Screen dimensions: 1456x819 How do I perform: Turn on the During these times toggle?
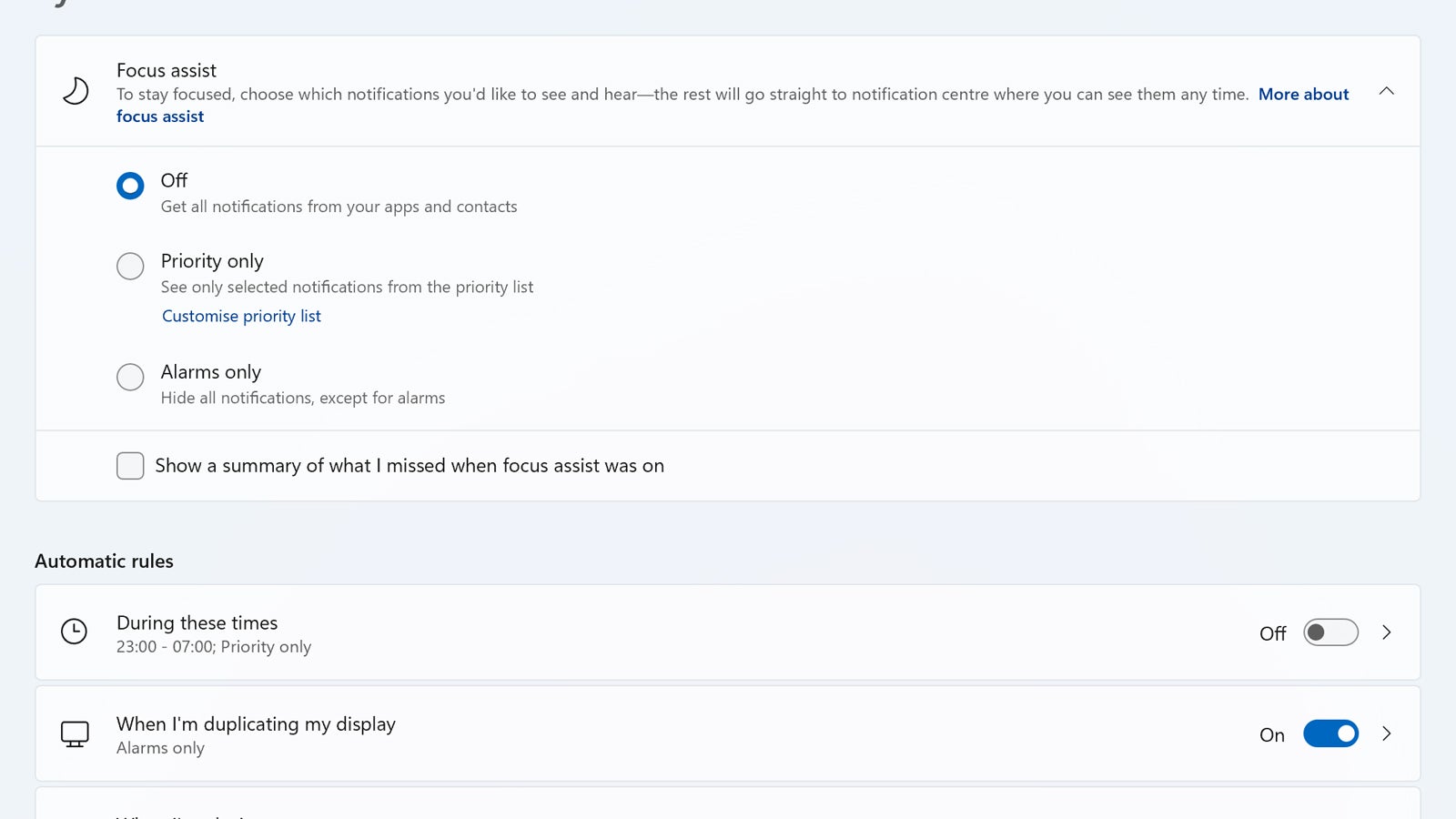1330,632
